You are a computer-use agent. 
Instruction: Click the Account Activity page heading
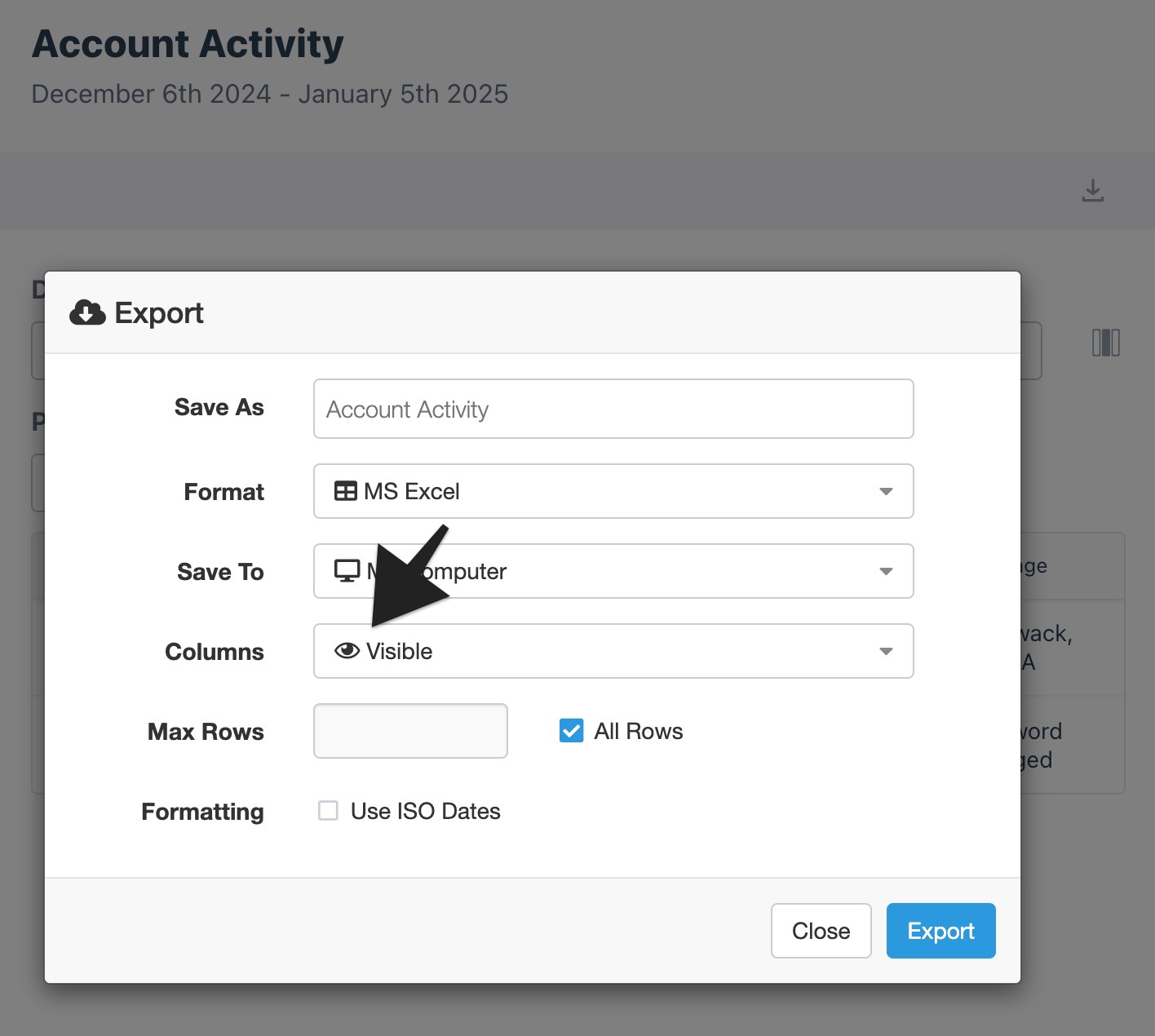pyautogui.click(x=188, y=44)
